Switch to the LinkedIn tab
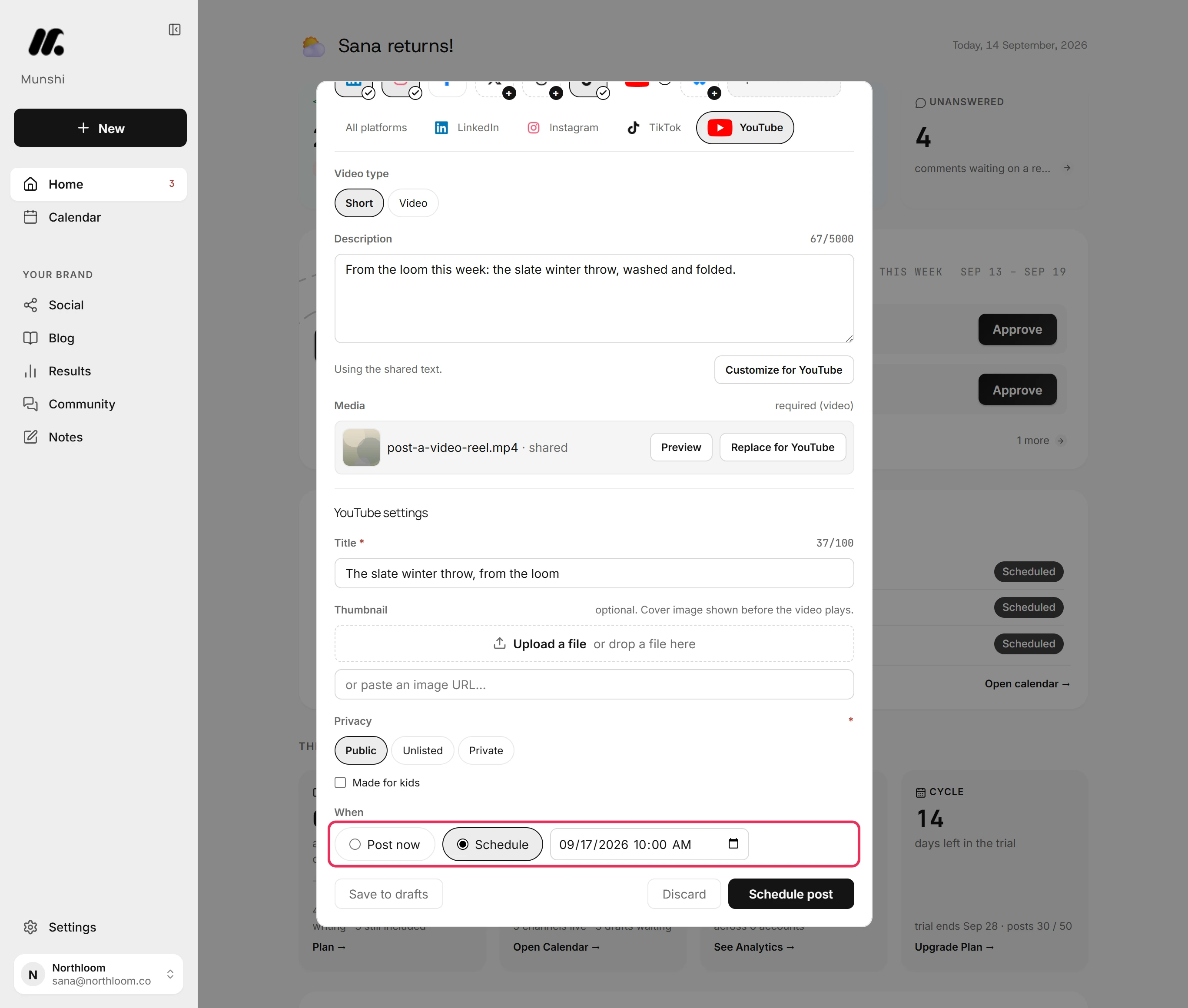 pyautogui.click(x=467, y=127)
